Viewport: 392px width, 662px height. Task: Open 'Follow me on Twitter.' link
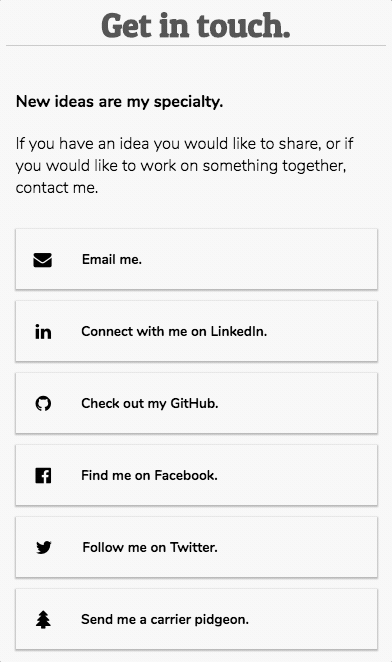(196, 547)
